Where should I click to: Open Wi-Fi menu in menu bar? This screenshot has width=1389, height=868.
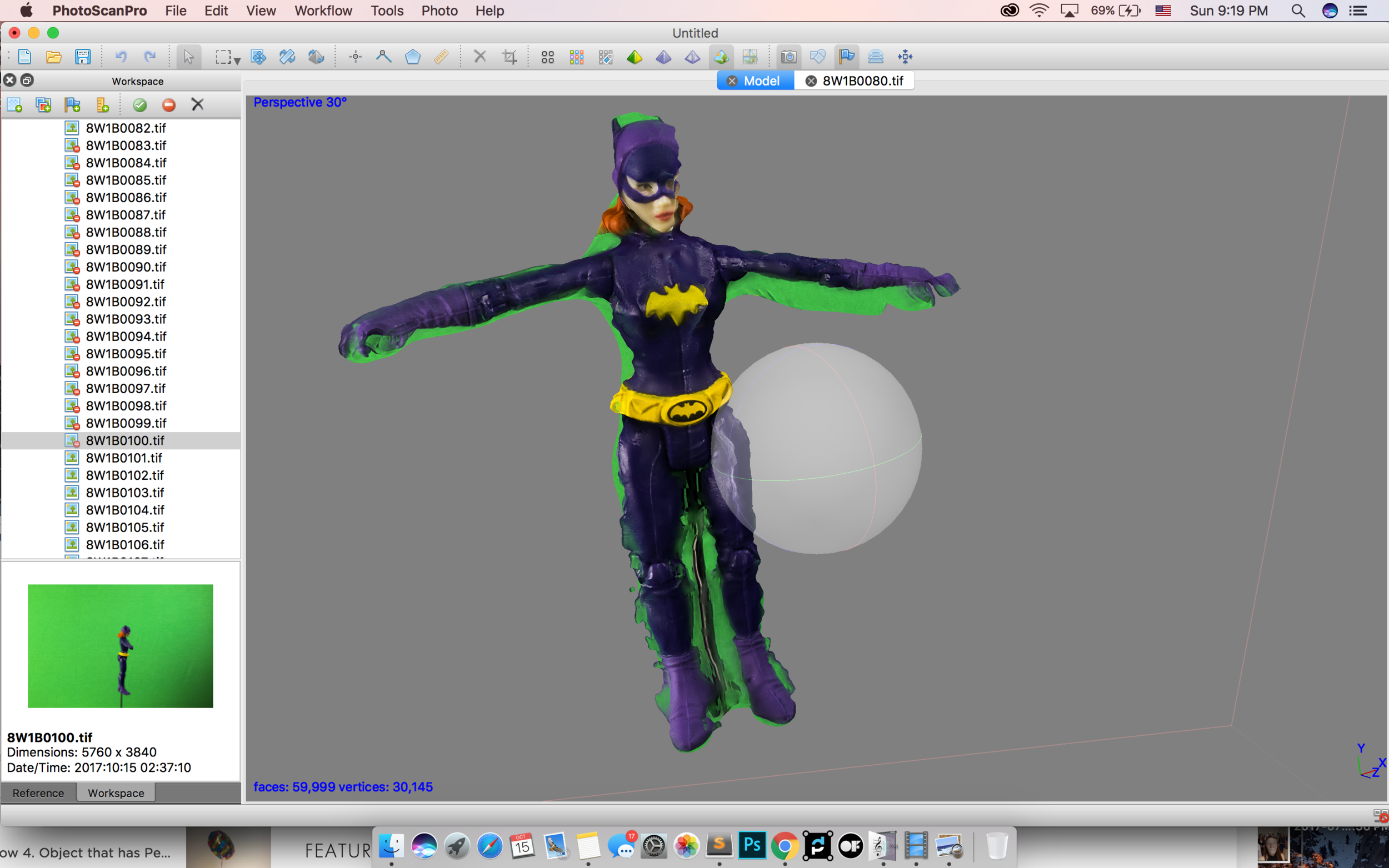click(x=1040, y=11)
